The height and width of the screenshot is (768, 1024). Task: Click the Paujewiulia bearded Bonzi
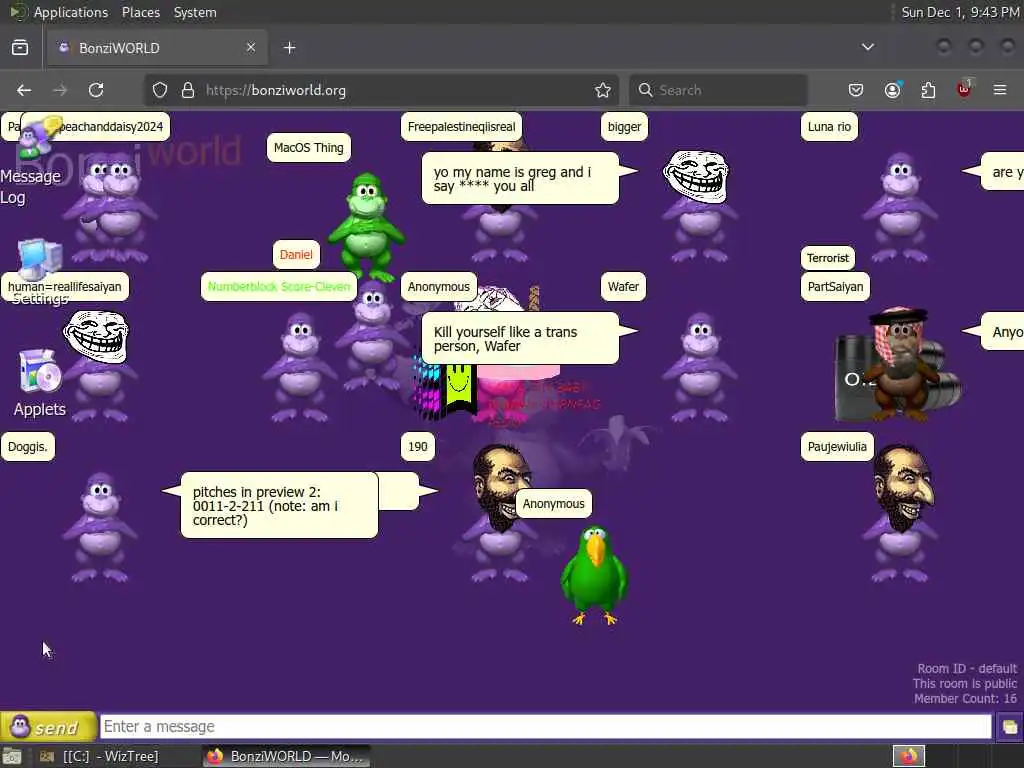(x=902, y=513)
